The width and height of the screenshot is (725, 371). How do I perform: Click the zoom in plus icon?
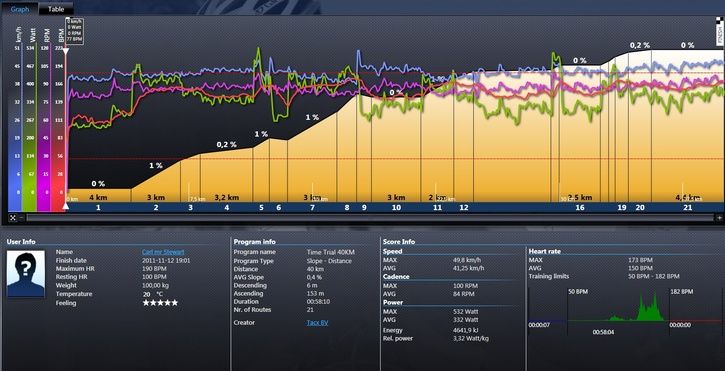(719, 217)
